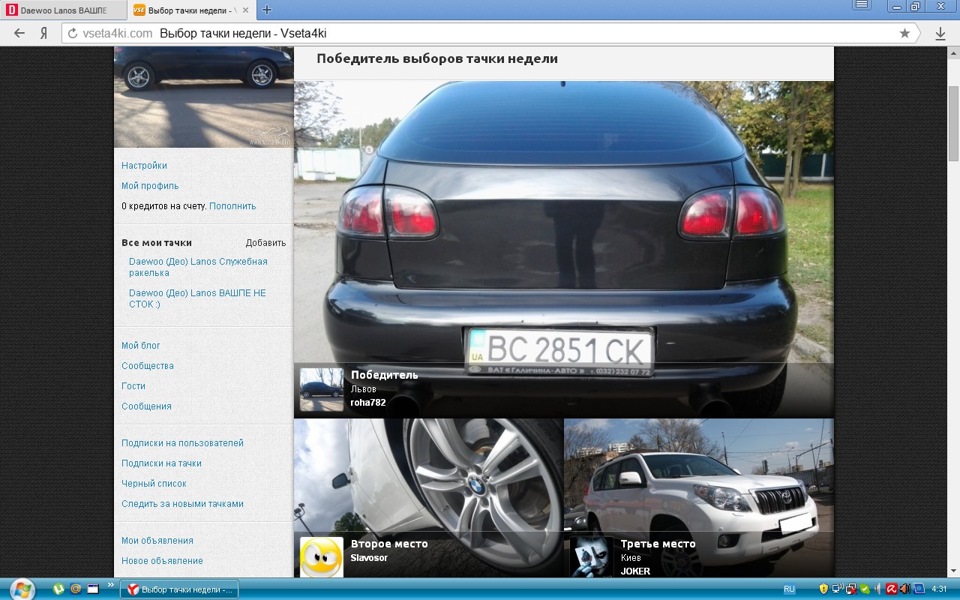Click the scrollbar down arrow

coord(953,571)
